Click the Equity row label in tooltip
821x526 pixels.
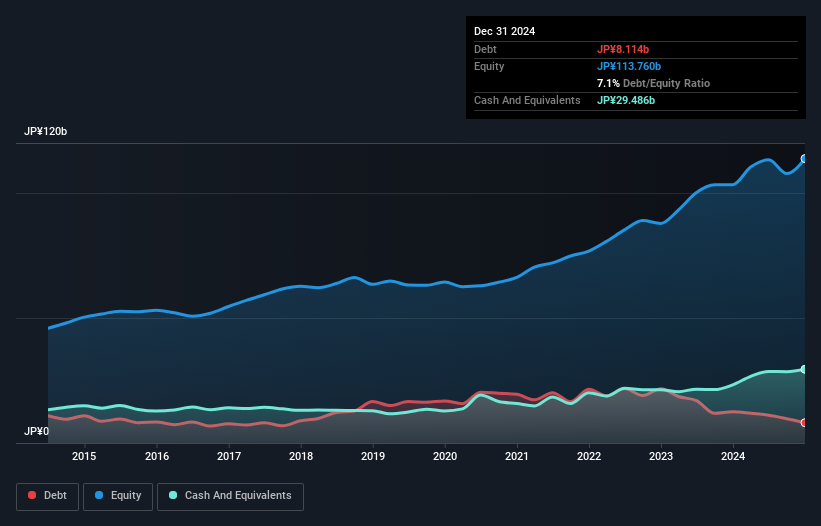click(489, 66)
